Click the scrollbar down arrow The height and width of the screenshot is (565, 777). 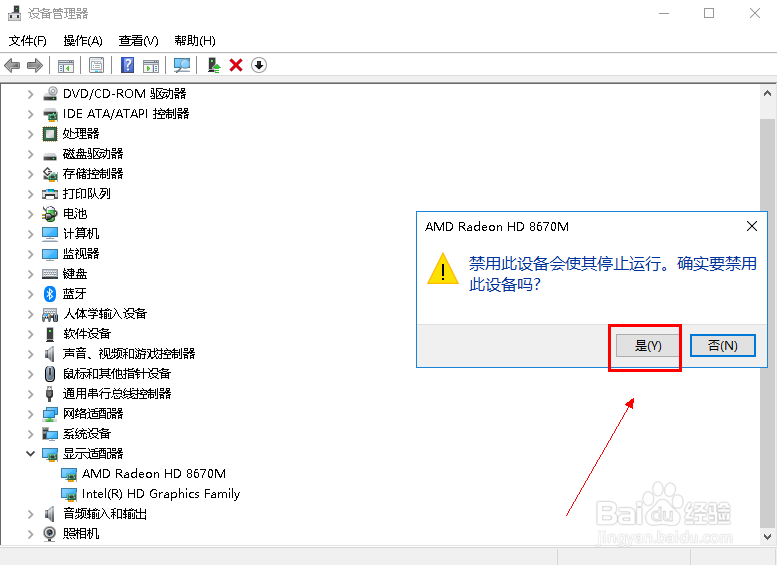click(767, 537)
